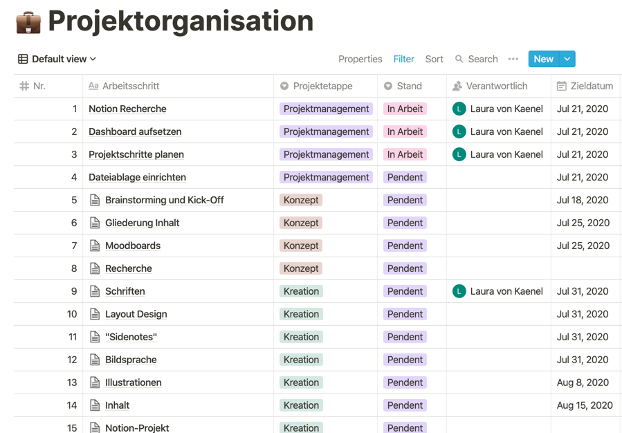This screenshot has height=433, width=622.
Task: Click the page icon beside Layout Design
Action: point(96,314)
